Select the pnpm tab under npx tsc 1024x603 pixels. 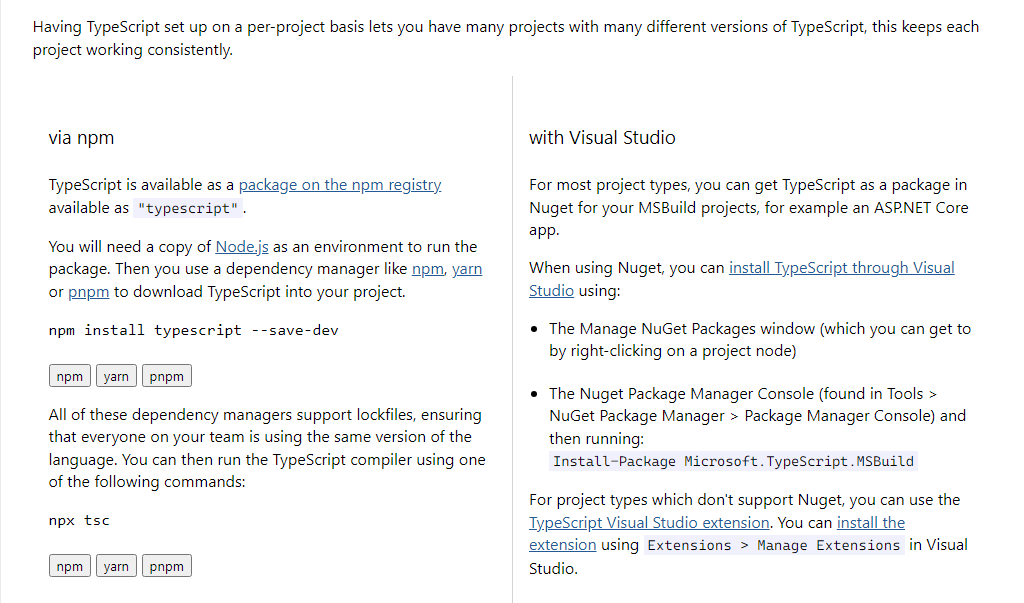pyautogui.click(x=166, y=565)
